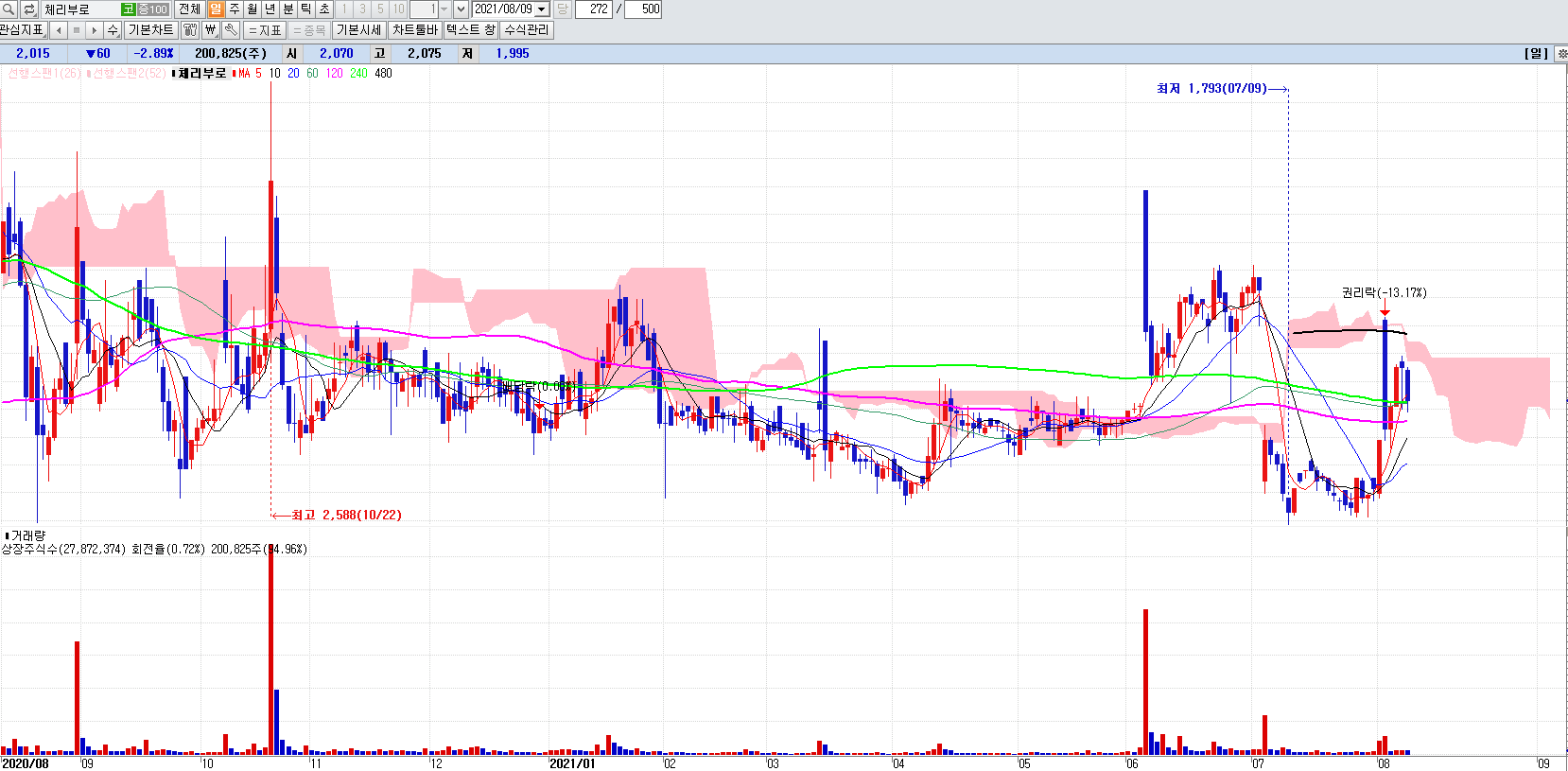Screen dimensions: 1568x771
Task: Expand the chevron dropdown beside the interval
Action: (x=461, y=9)
